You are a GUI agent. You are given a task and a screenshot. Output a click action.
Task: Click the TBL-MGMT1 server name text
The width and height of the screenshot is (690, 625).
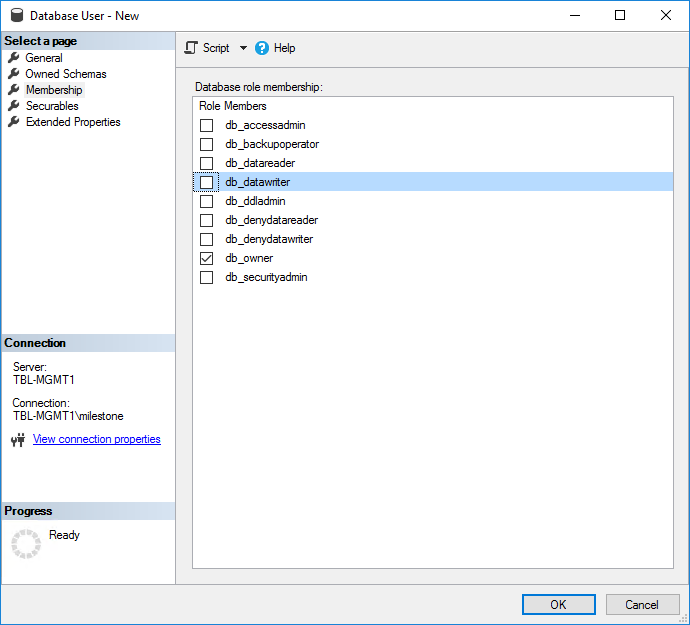point(44,380)
